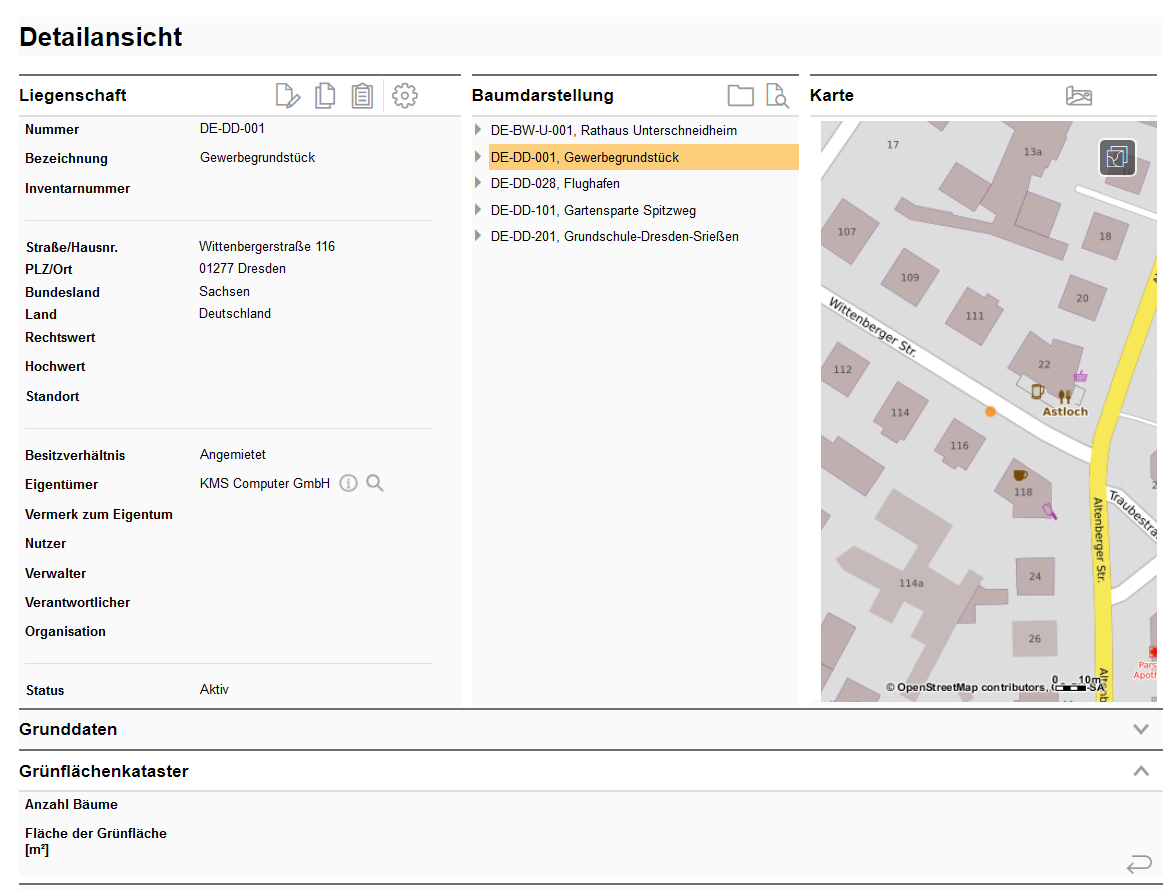Click the clipboard paste icon in Liegenschaft
Viewport: 1169px width, 890px height.
(362, 96)
